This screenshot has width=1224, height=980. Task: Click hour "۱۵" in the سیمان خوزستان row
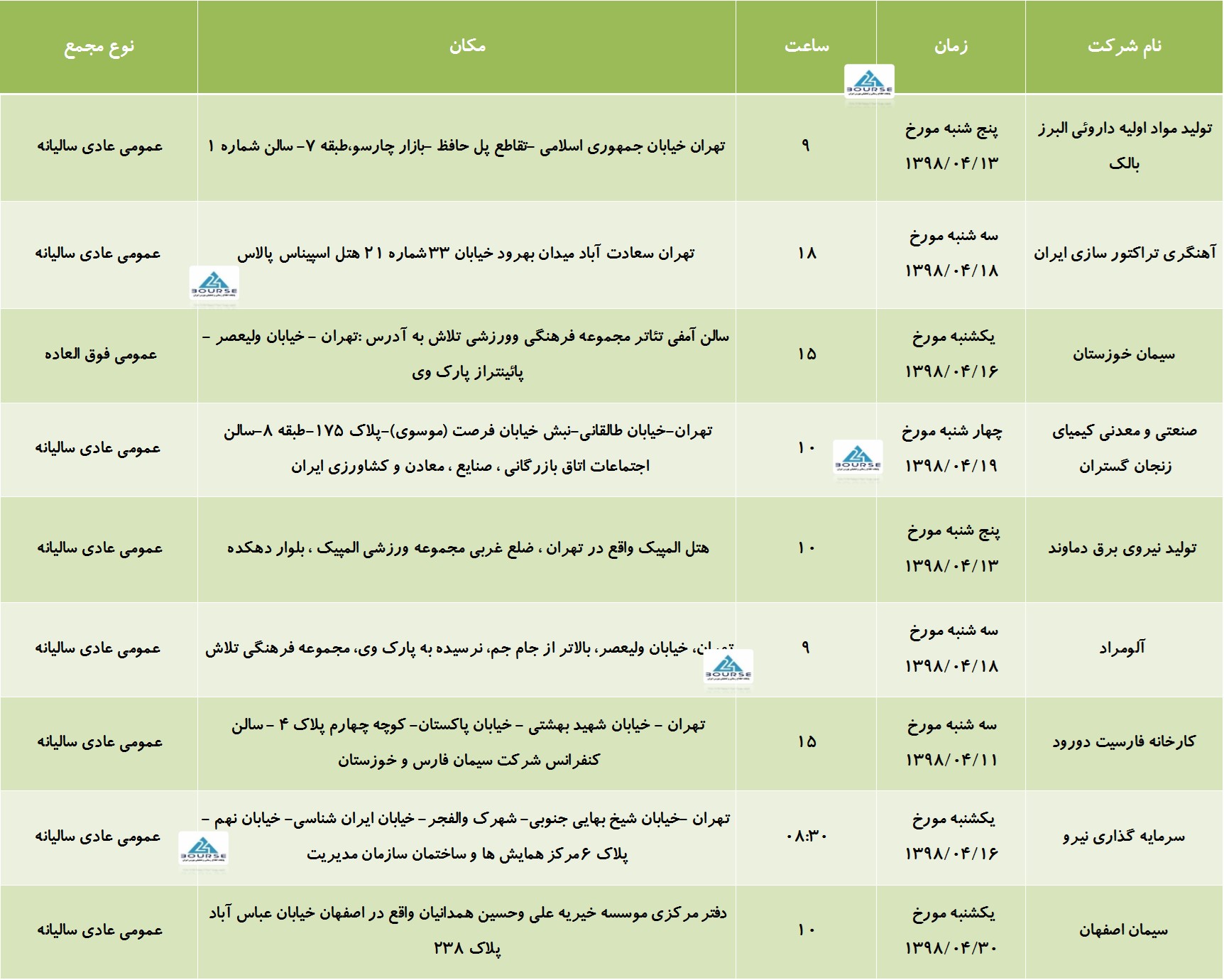[807, 354]
